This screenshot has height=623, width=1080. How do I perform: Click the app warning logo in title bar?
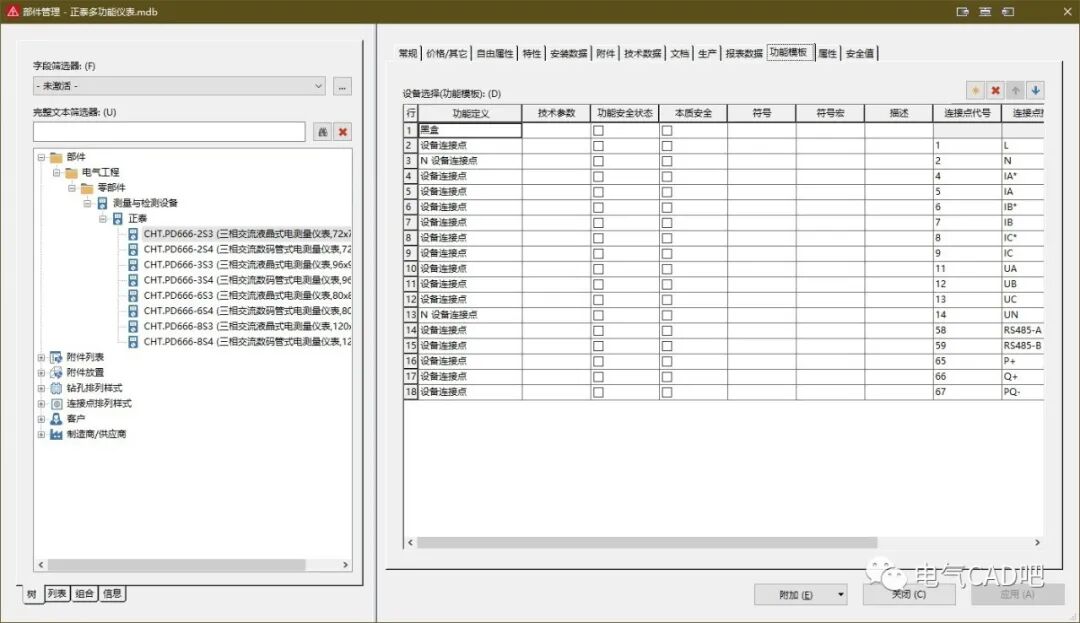tap(12, 11)
